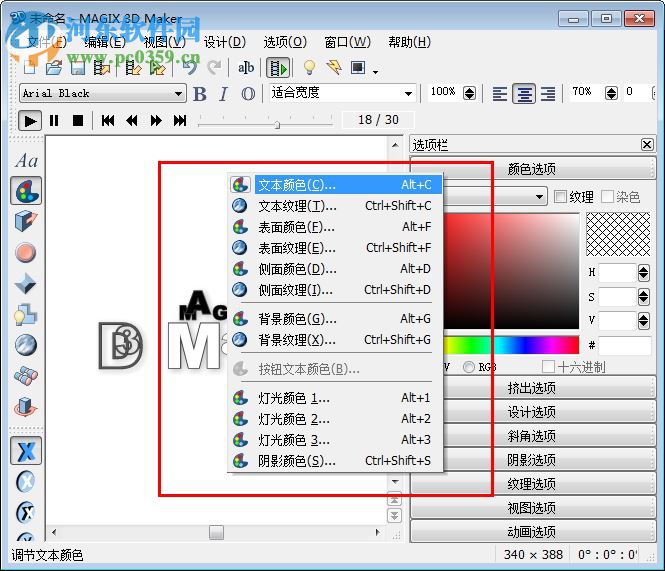Screen dimensions: 665x571
Task: Select the color palette tool in sidebar
Action: (26, 191)
